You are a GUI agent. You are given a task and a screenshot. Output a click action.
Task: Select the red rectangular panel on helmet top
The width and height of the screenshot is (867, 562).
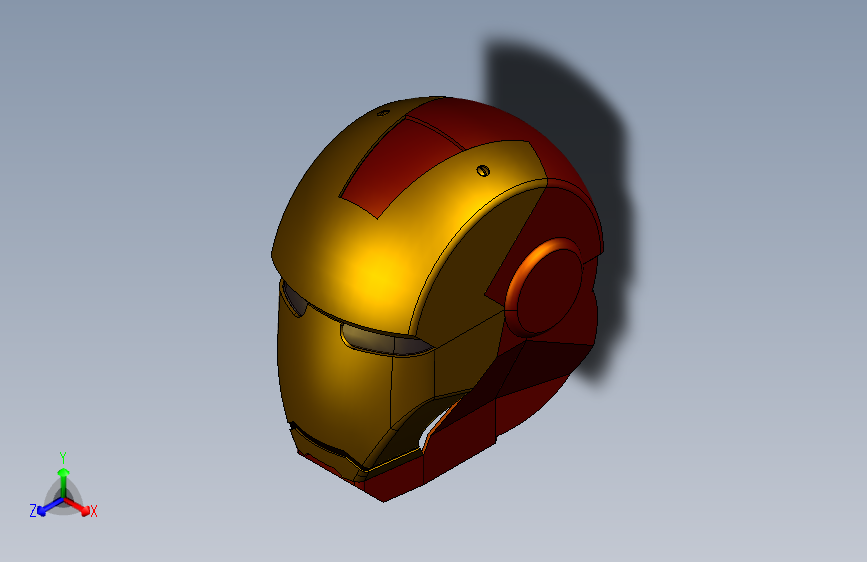(403, 166)
